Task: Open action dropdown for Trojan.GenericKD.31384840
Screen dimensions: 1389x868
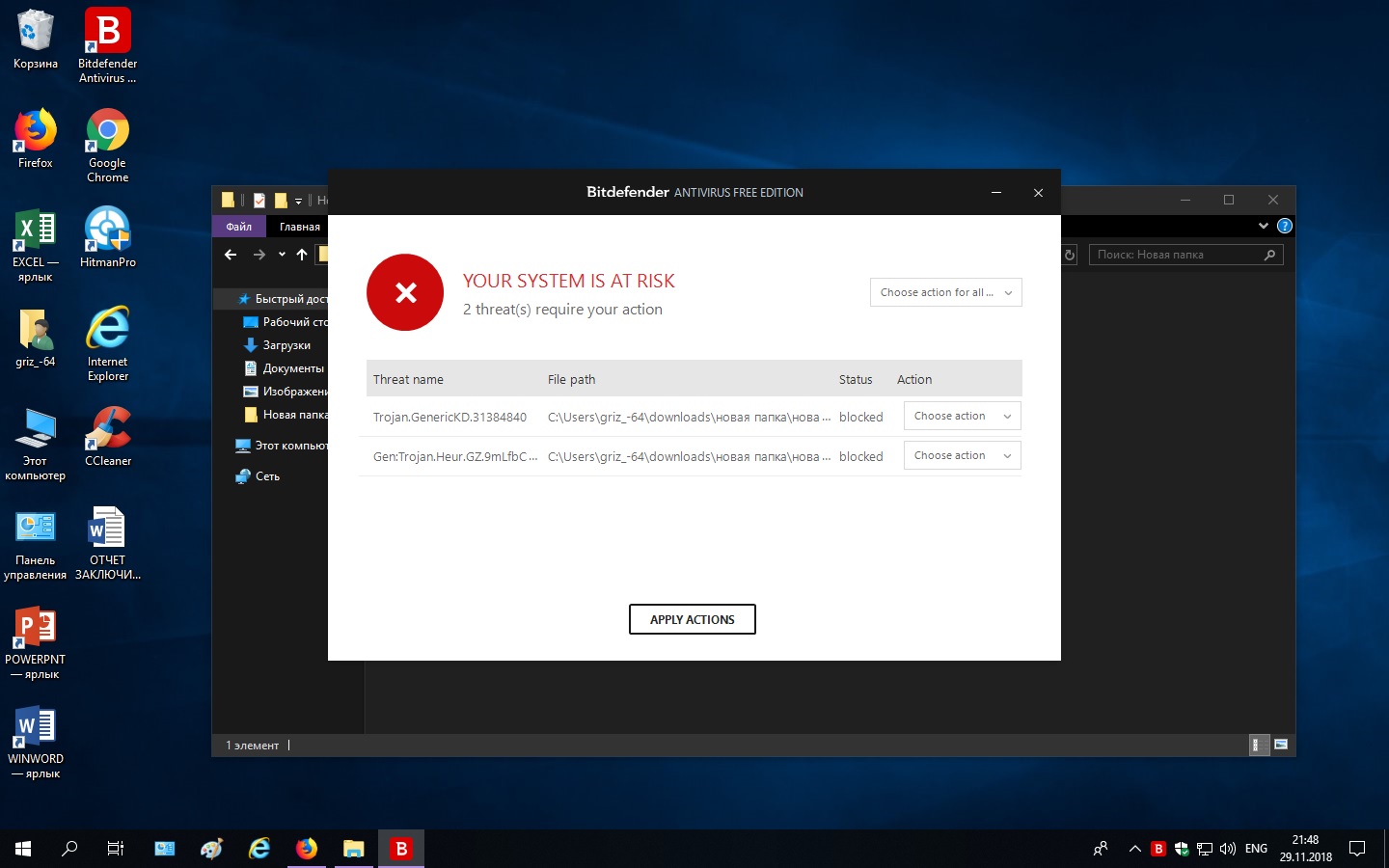Action: click(962, 416)
